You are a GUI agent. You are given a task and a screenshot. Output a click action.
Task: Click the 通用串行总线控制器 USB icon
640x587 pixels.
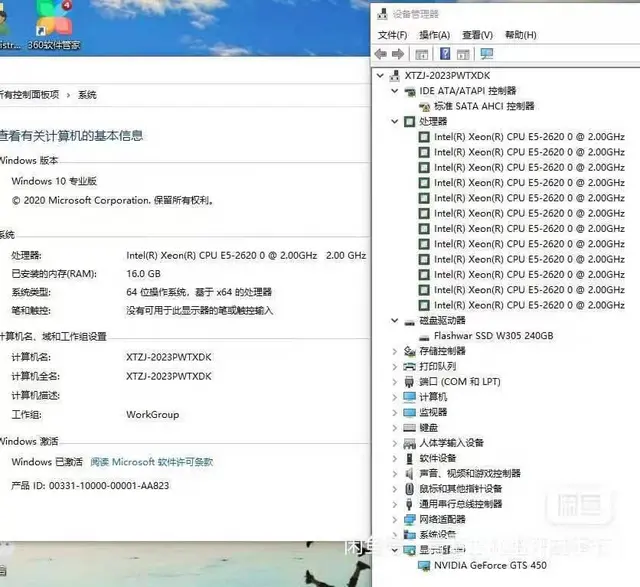409,504
